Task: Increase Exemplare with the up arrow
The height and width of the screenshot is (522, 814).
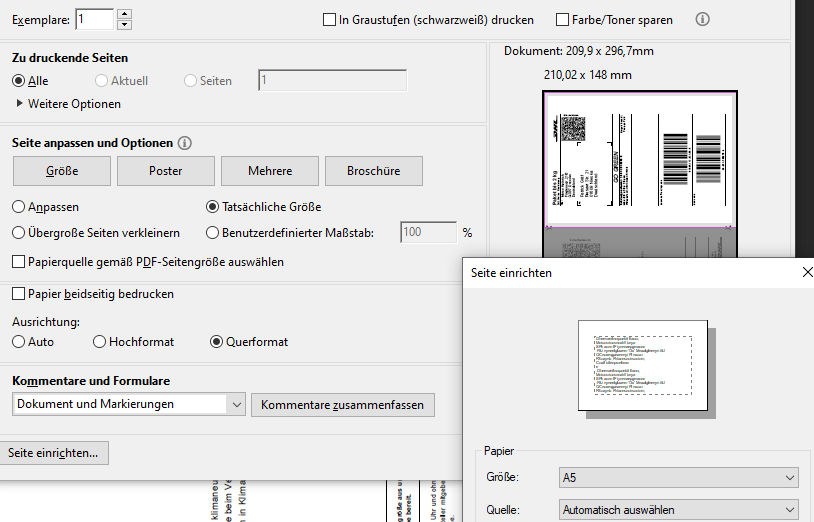Action: [124, 14]
